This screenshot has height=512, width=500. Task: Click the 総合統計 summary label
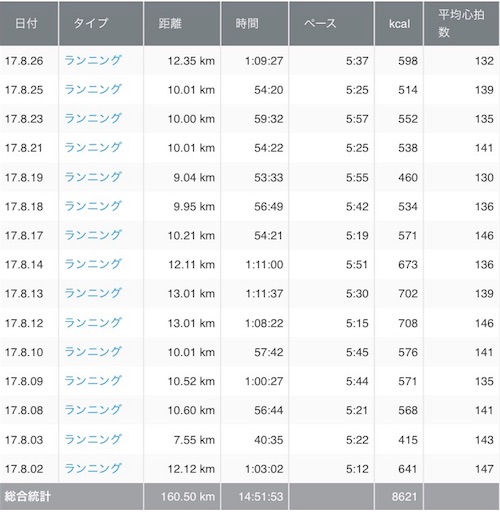(x=27, y=496)
